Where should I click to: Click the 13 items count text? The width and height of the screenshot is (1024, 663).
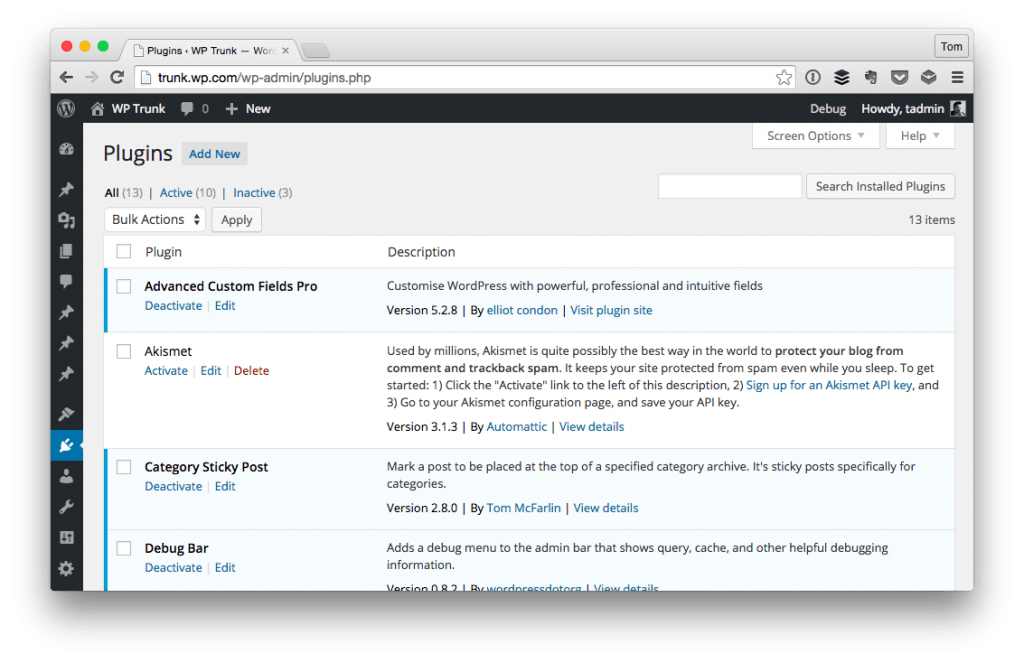coord(931,220)
